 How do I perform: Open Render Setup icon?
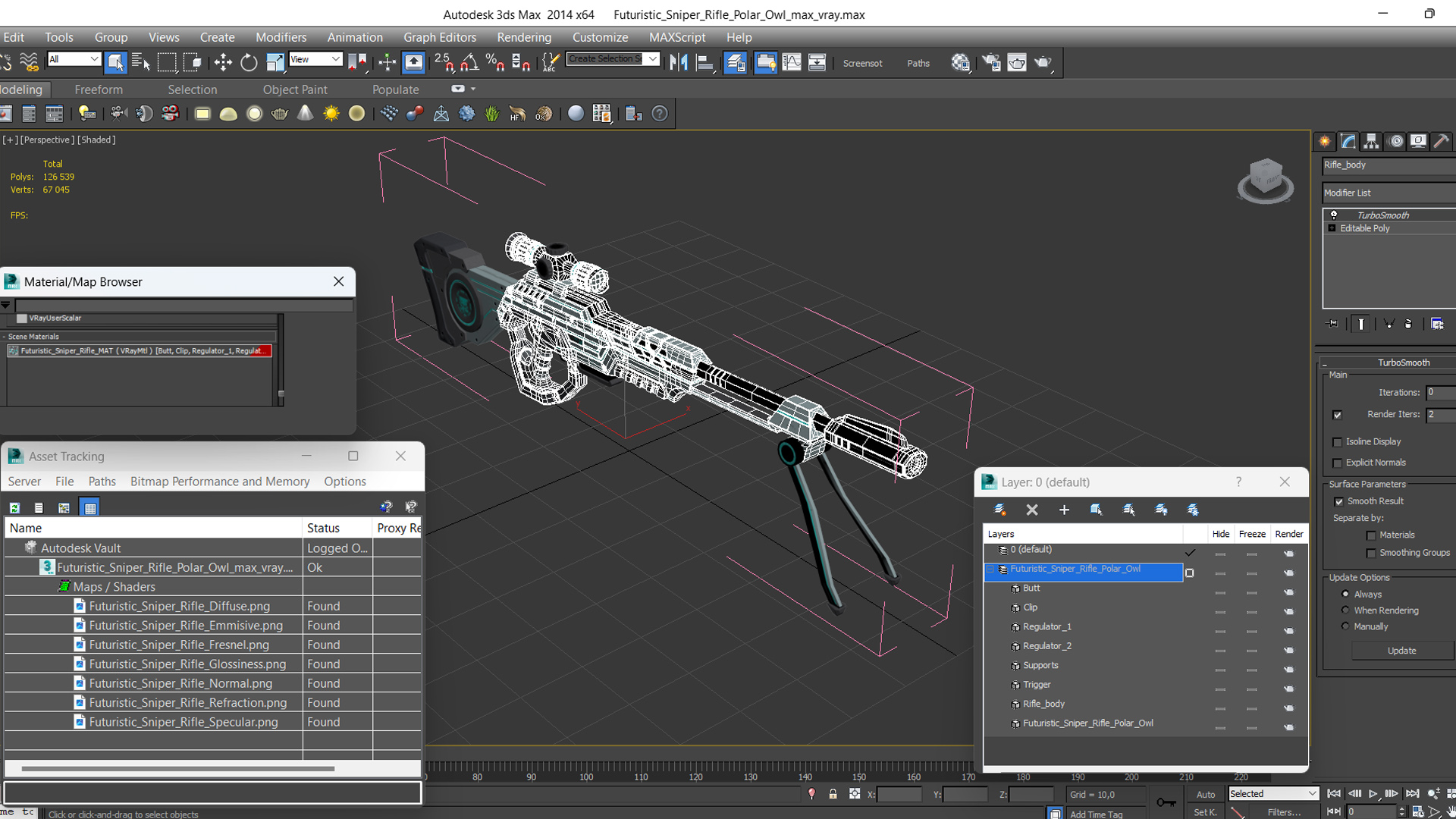click(991, 63)
